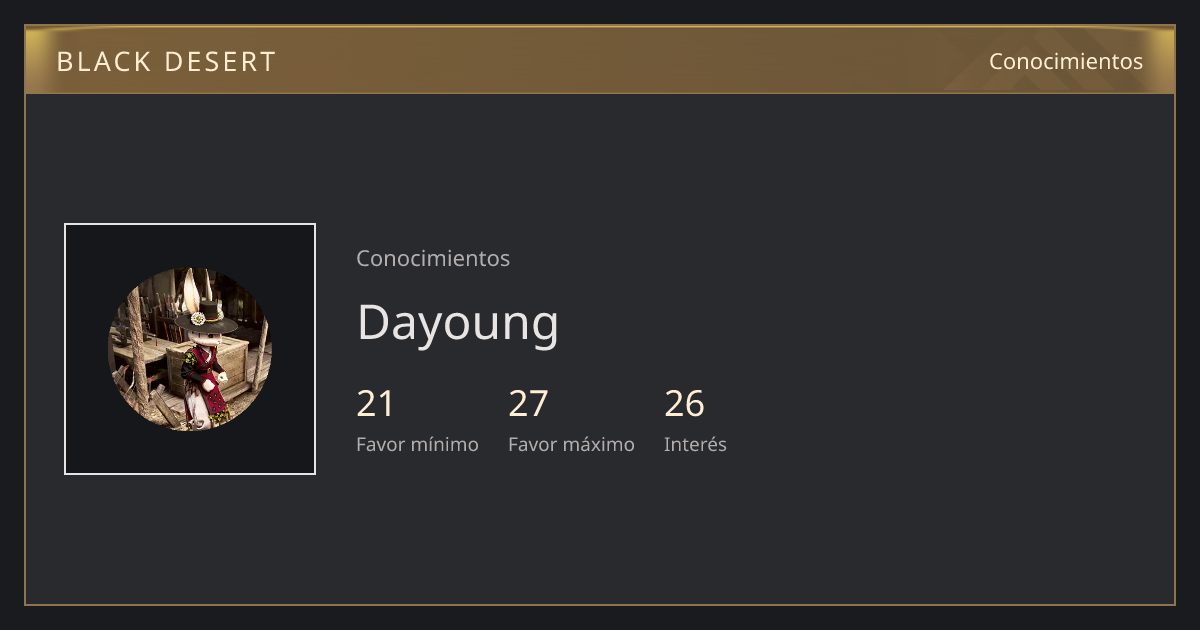Select the Favor mínimo label
This screenshot has width=1200, height=630.
click(x=417, y=444)
